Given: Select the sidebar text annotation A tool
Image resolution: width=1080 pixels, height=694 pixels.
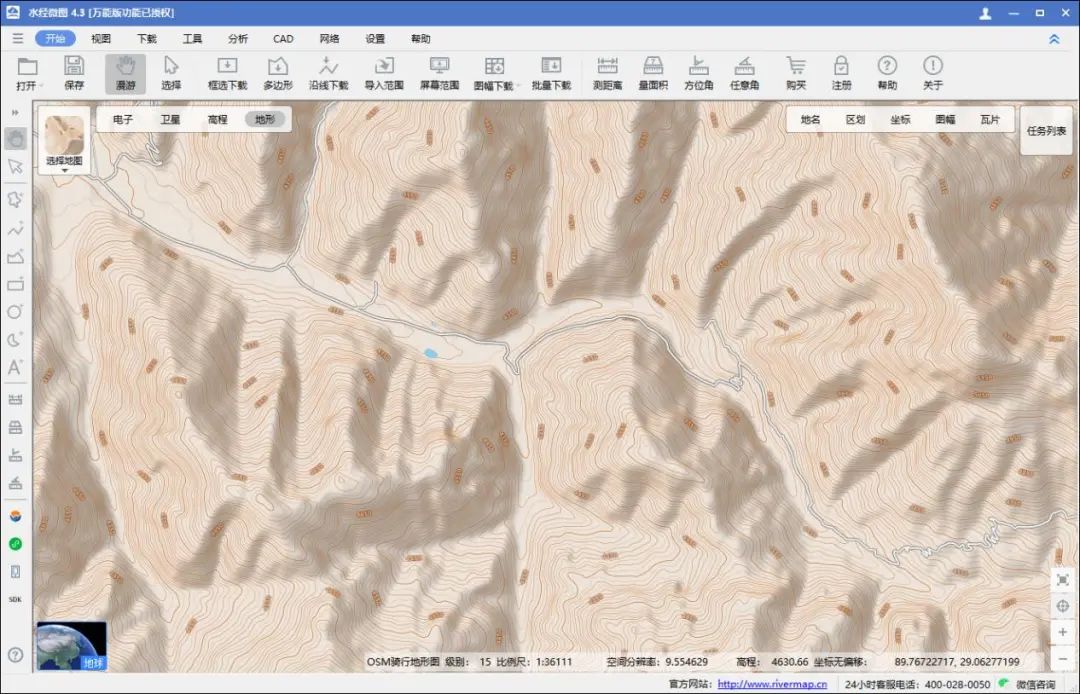Looking at the screenshot, I should click(x=15, y=367).
